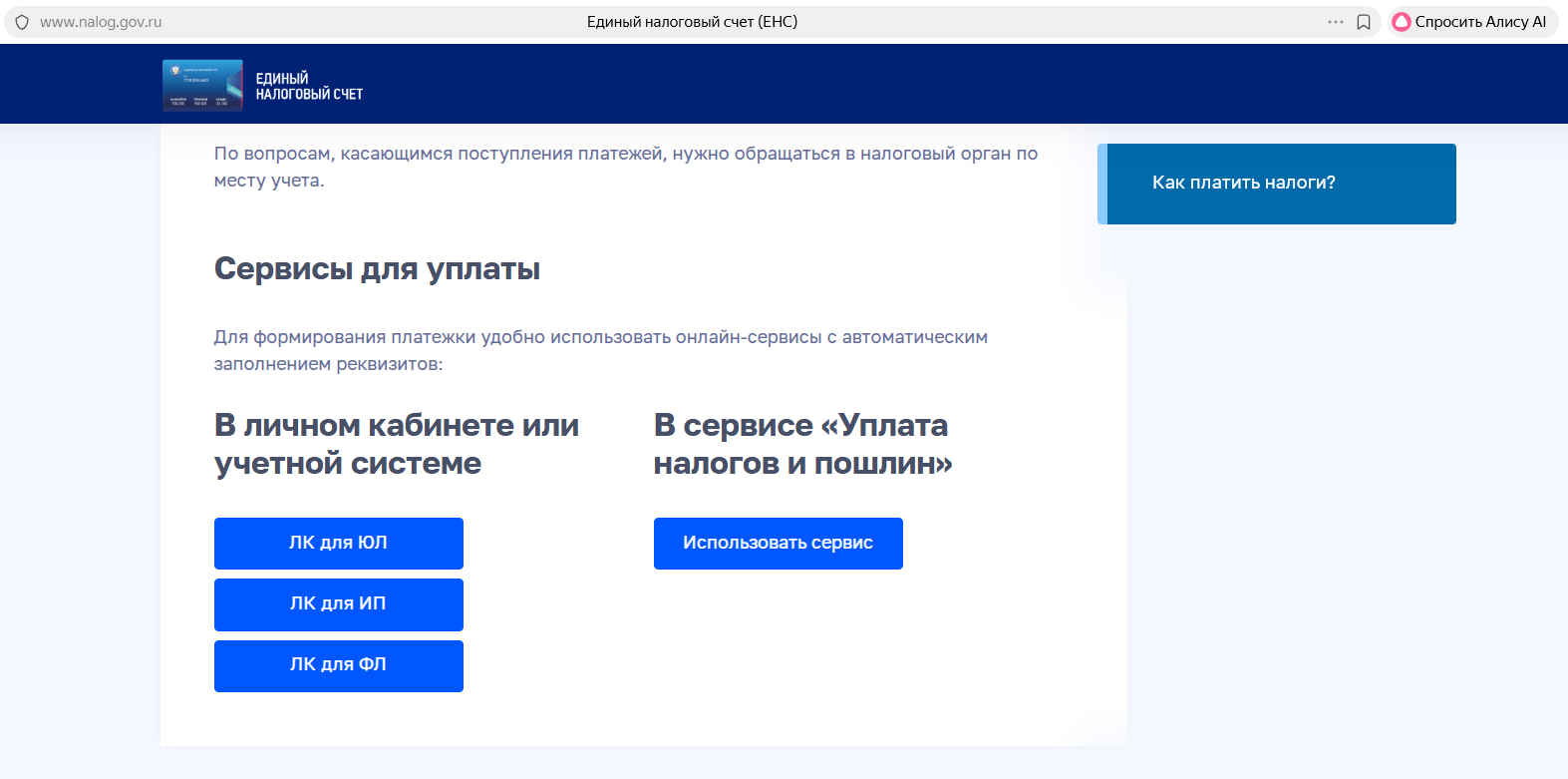Click the tax account card logo image
The image size is (1568, 779).
coord(202,86)
